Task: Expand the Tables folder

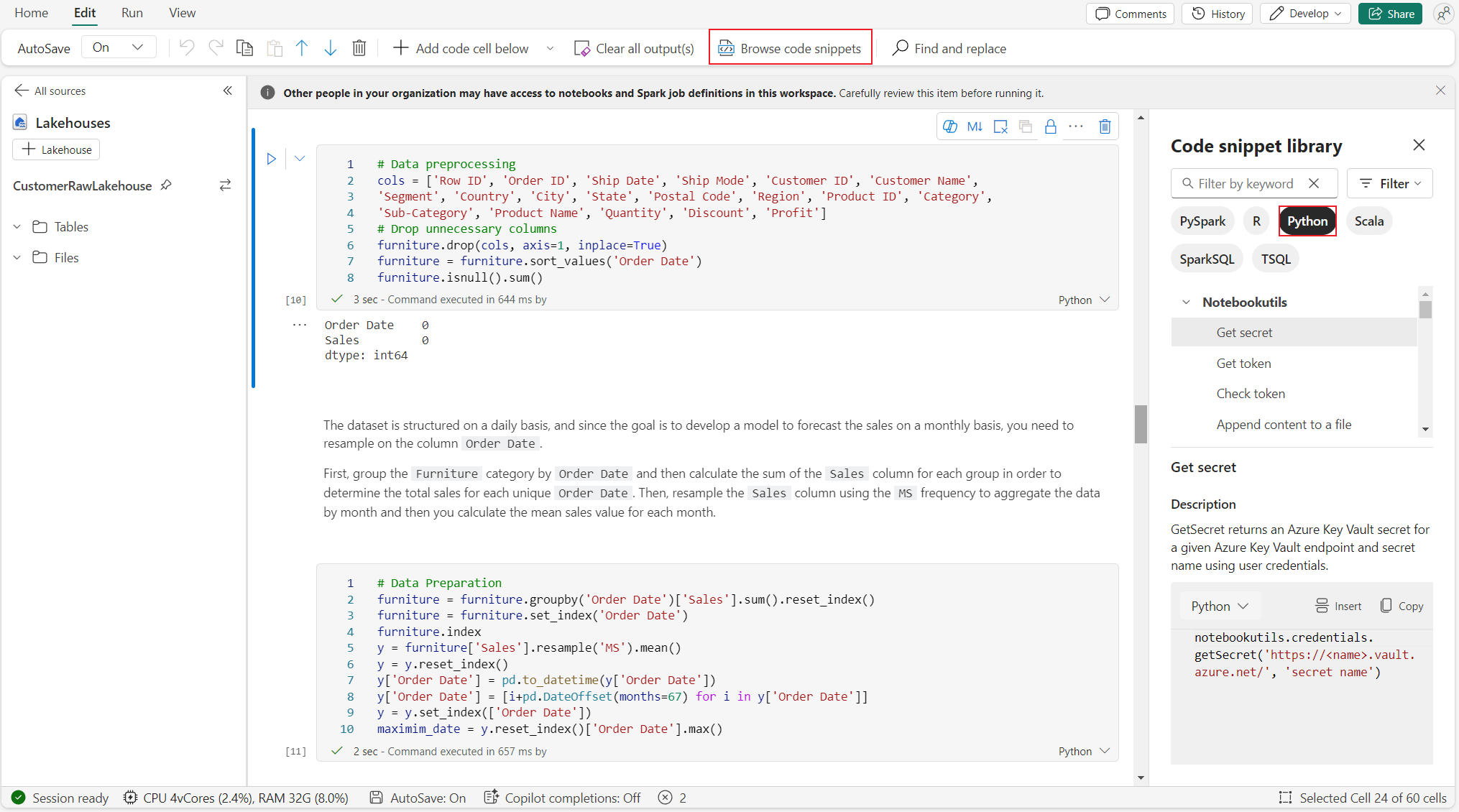Action: pyautogui.click(x=17, y=227)
